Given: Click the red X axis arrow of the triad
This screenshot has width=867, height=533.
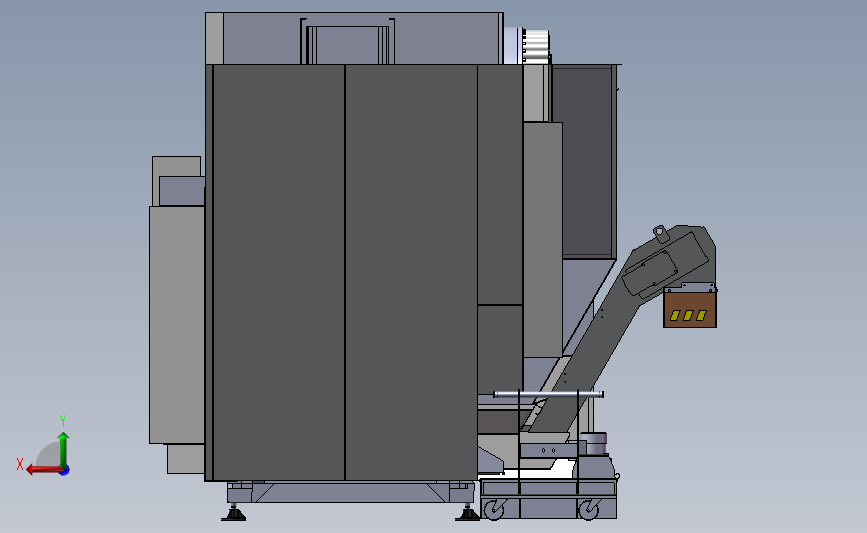Looking at the screenshot, I should pos(43,470).
